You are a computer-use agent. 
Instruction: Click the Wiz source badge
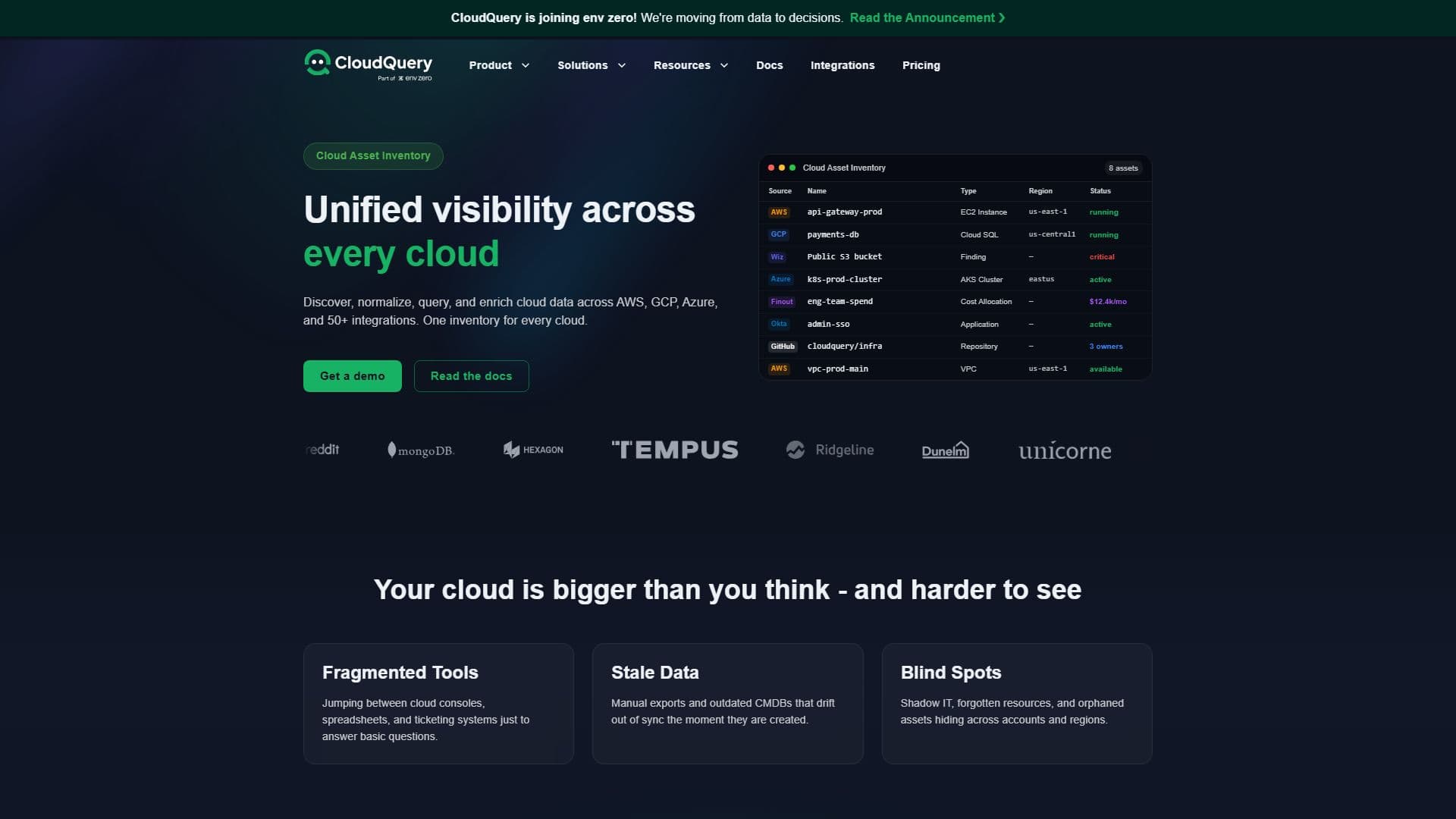[777, 257]
